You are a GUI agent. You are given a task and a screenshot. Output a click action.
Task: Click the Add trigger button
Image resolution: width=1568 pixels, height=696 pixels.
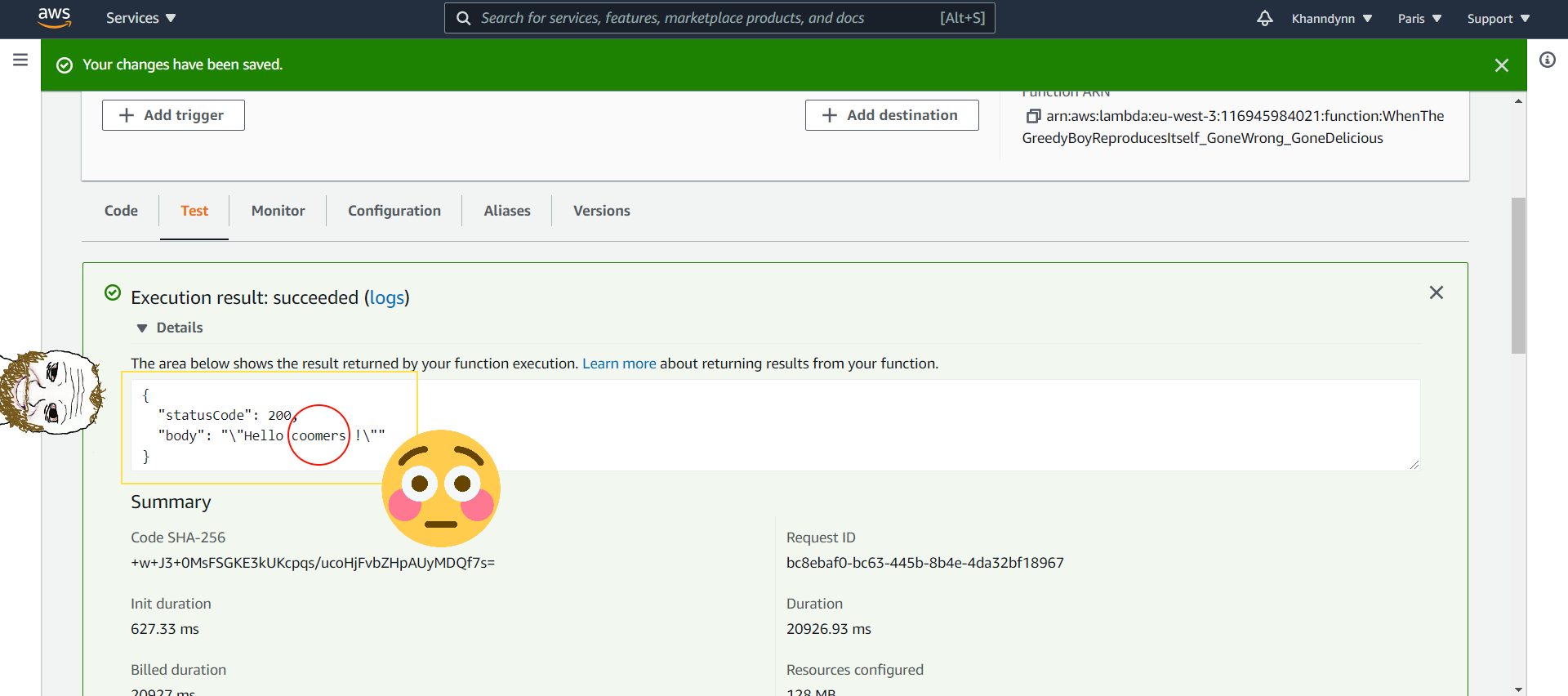173,115
